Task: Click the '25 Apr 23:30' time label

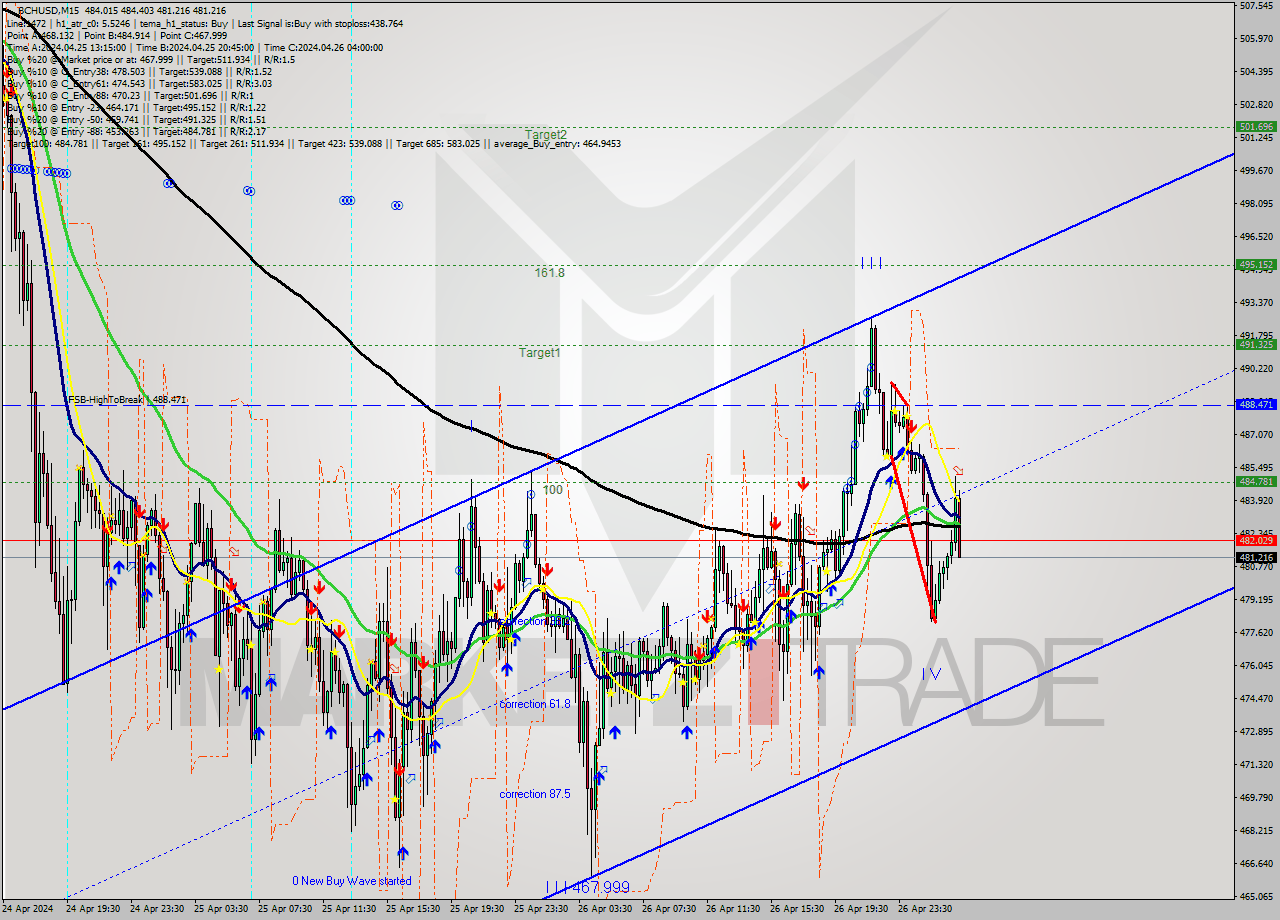Action: pos(542,910)
